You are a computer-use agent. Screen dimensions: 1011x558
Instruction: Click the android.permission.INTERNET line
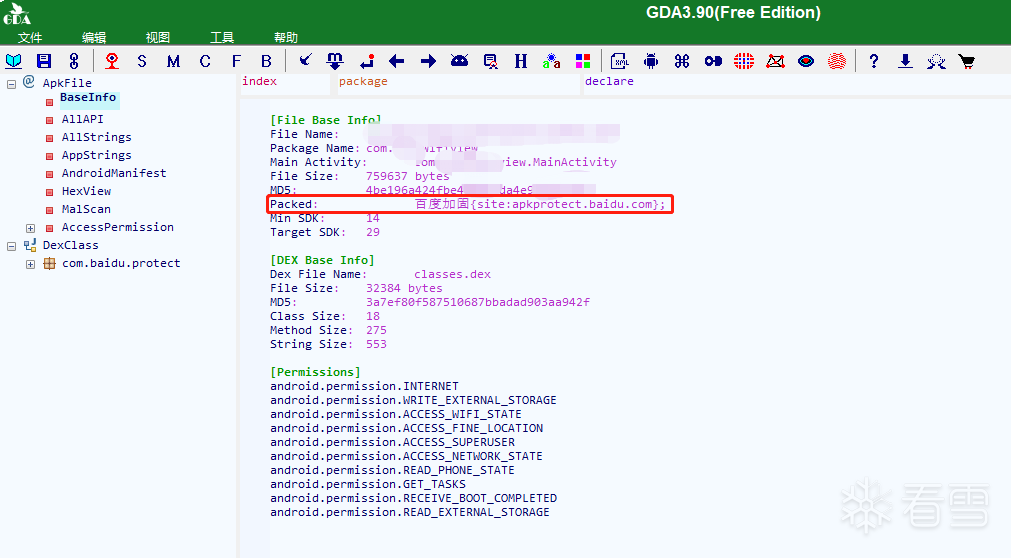(364, 386)
